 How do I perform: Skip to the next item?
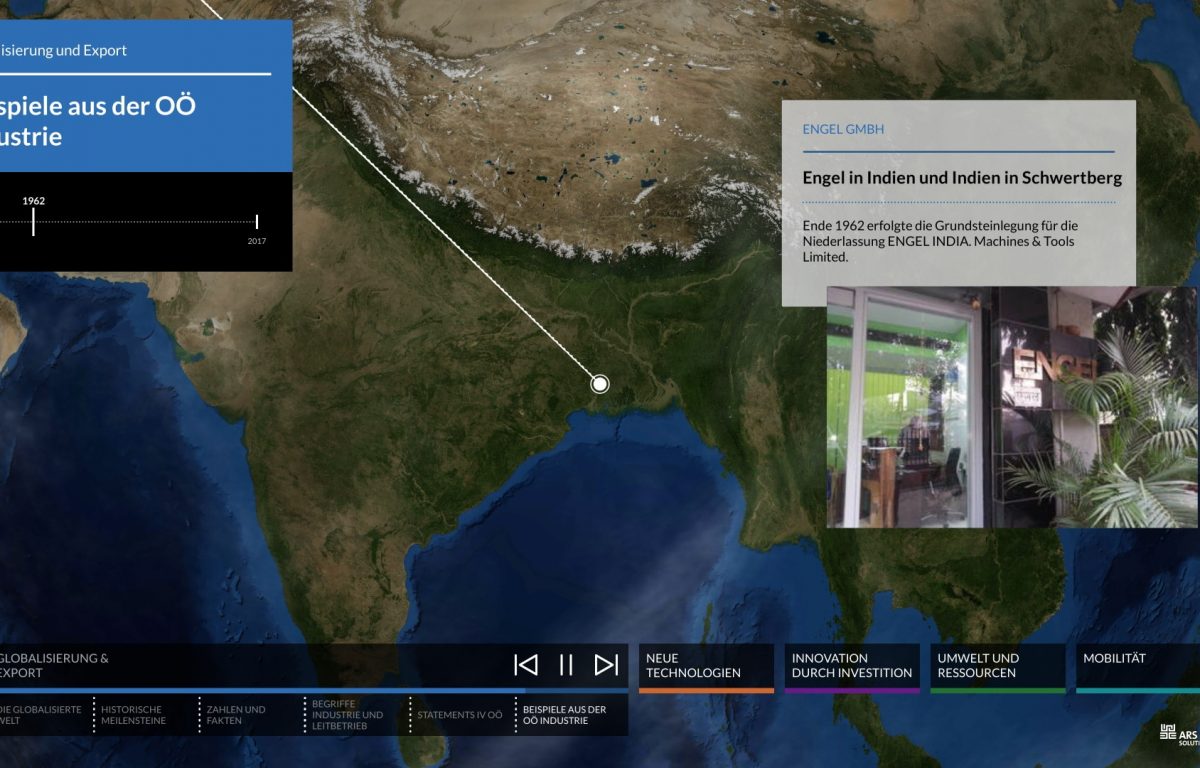pos(606,665)
